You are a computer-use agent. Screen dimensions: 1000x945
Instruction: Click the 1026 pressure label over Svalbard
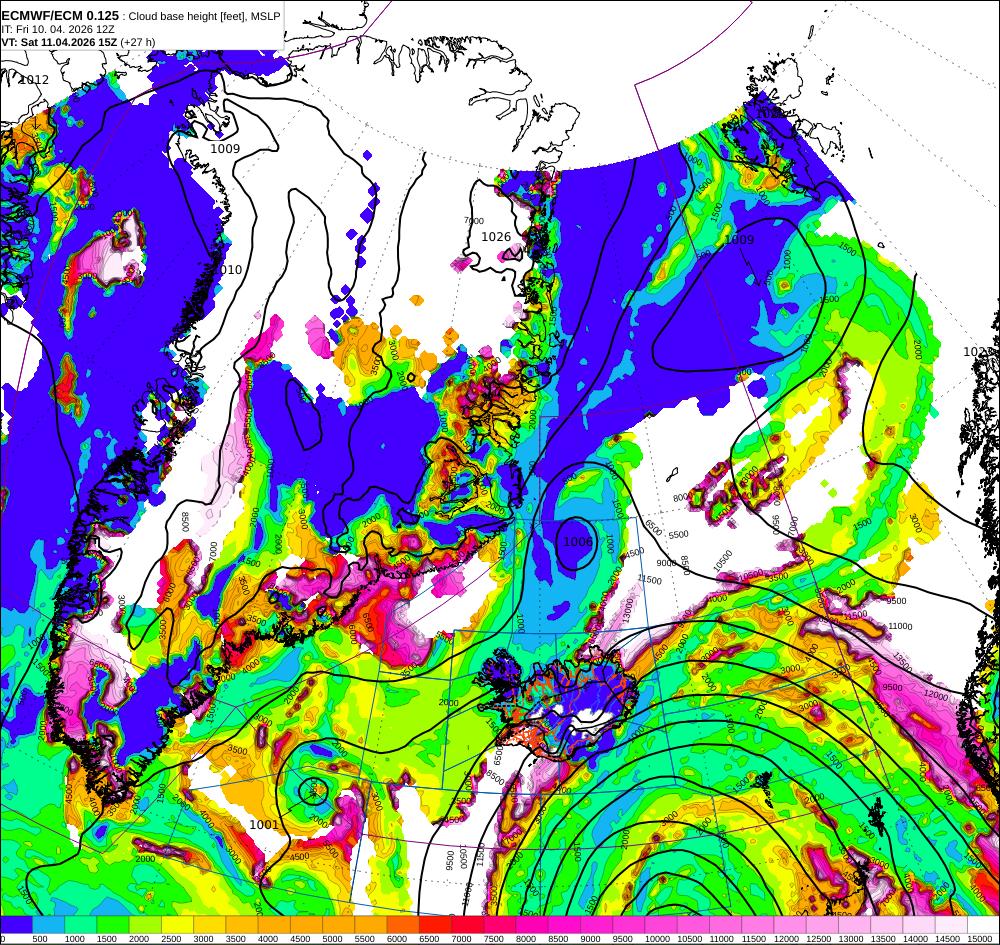coord(496,237)
